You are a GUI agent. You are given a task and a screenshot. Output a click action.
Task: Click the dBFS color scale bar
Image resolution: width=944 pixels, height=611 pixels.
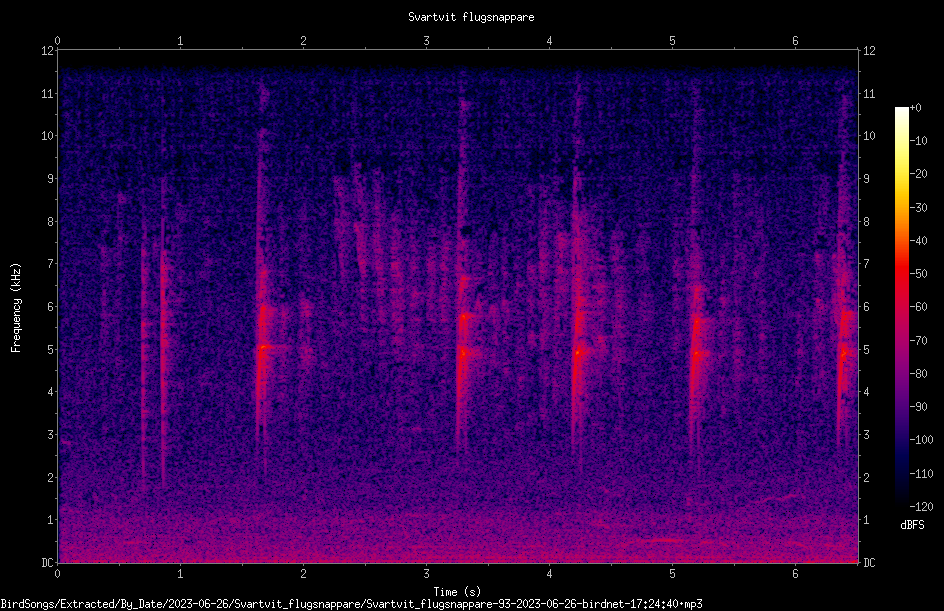tap(901, 307)
